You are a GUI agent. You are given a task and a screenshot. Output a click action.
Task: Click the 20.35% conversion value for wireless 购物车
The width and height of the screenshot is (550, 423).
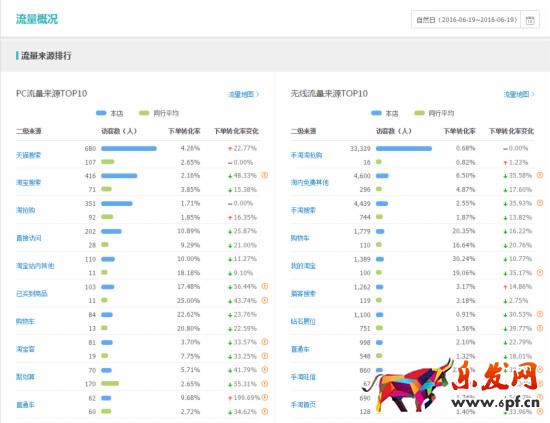[x=464, y=231]
